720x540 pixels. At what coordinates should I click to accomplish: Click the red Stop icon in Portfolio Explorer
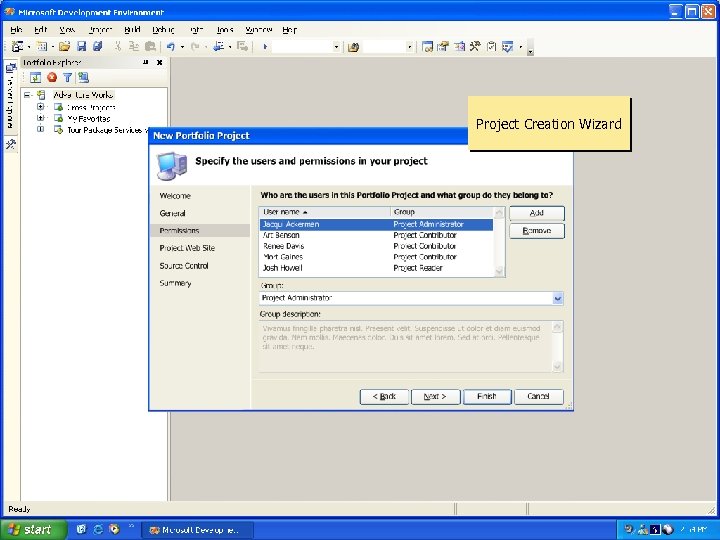[52, 77]
